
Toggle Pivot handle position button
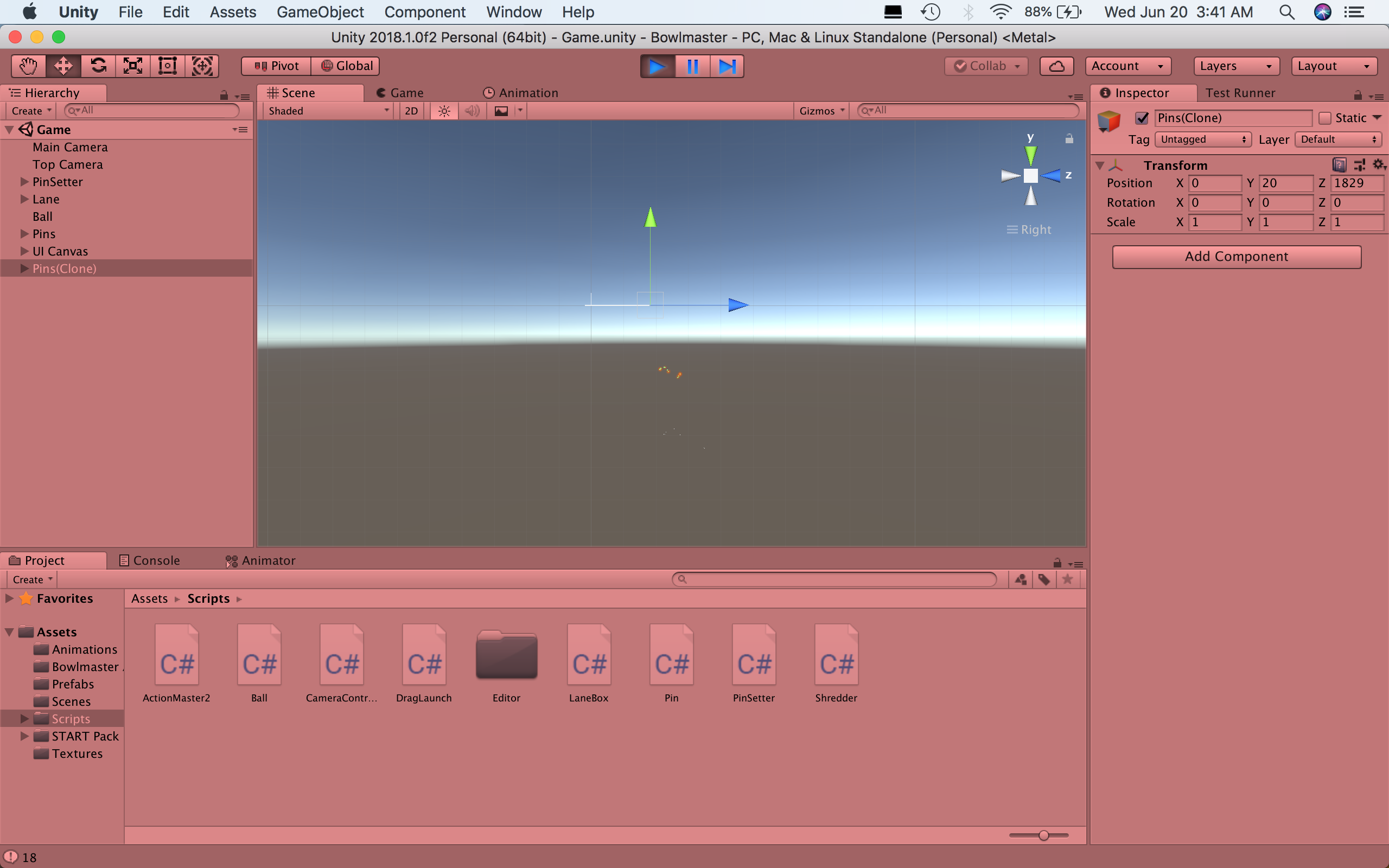coord(277,66)
